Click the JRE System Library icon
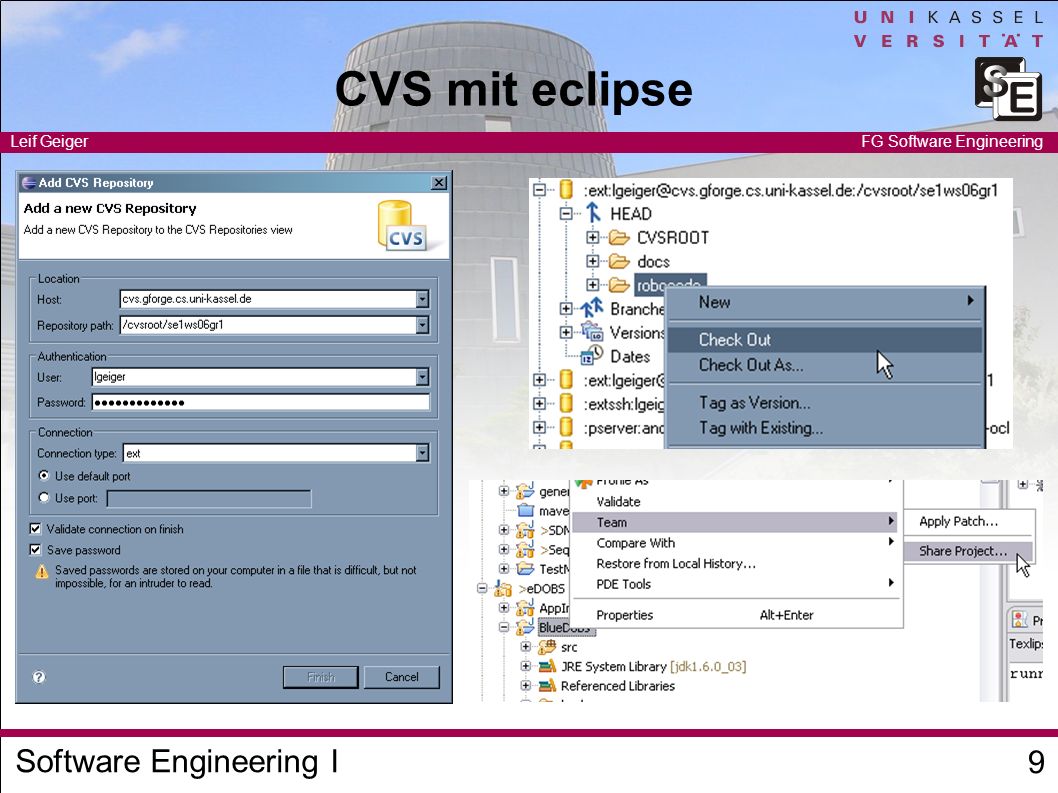Screen dimensions: 1058x793 [x=547, y=667]
